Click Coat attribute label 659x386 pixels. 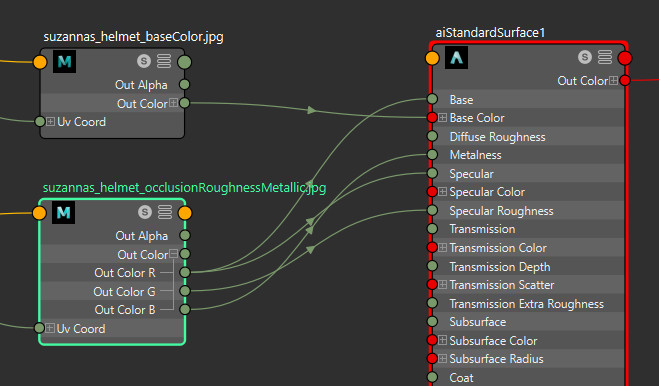(461, 378)
